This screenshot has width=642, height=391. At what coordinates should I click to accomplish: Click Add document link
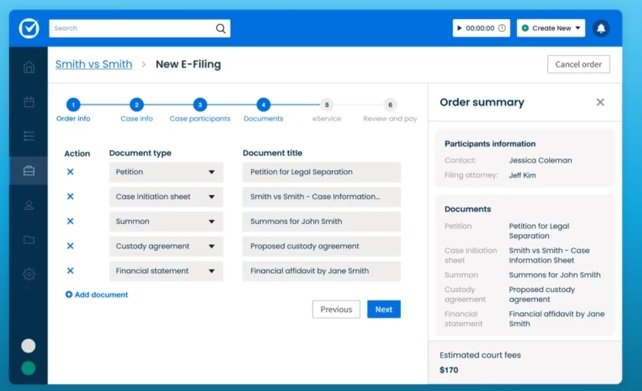[x=97, y=294]
